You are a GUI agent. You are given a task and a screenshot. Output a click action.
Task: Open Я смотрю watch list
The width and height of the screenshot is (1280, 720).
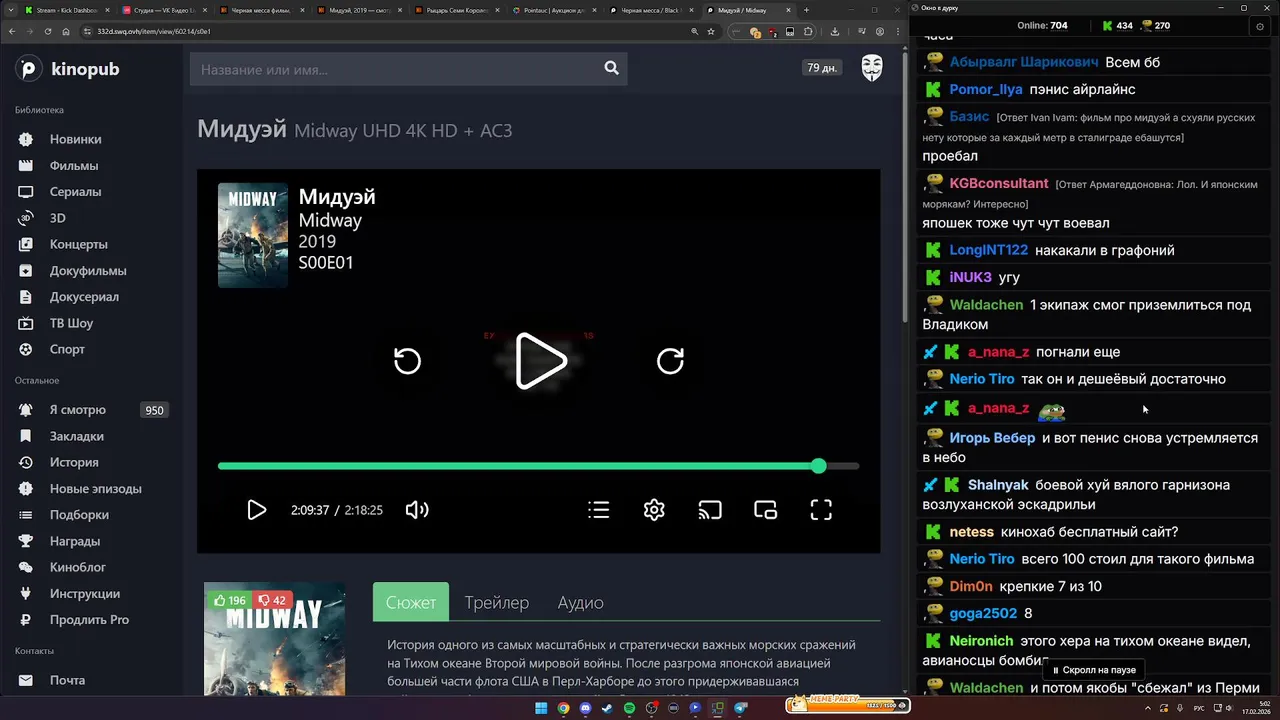pyautogui.click(x=78, y=410)
